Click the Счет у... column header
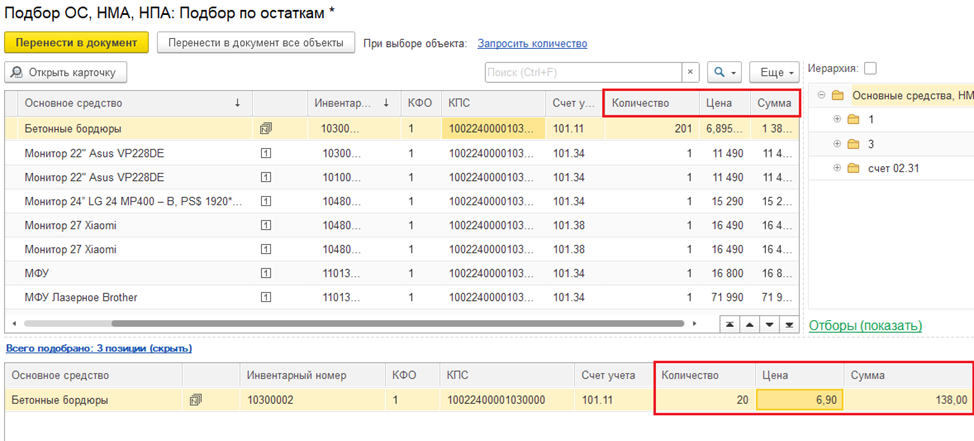Viewport: 974px width, 441px height. pyautogui.click(x=575, y=103)
